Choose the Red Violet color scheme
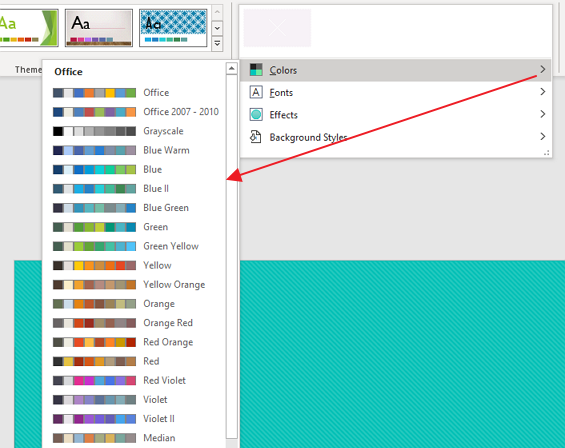Image resolution: width=565 pixels, height=448 pixels. [x=136, y=380]
